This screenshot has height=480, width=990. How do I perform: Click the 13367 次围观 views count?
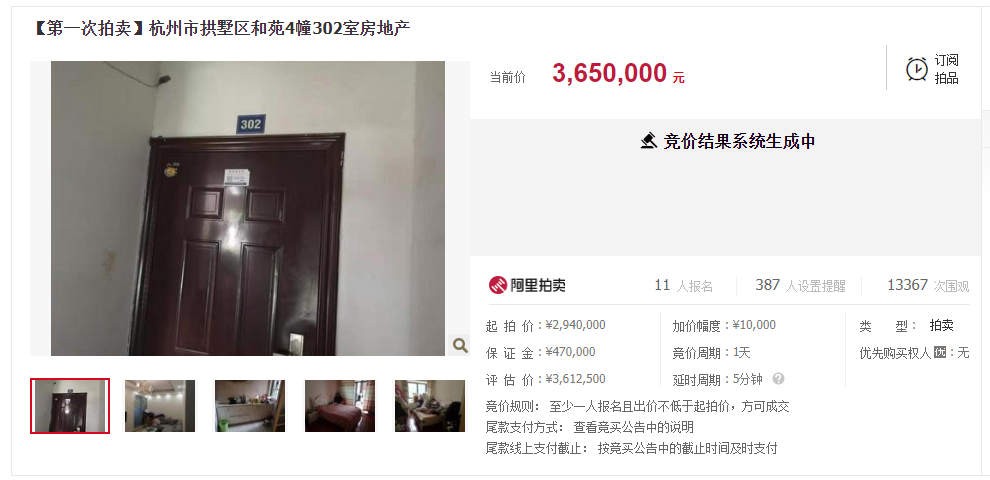pyautogui.click(x=927, y=285)
